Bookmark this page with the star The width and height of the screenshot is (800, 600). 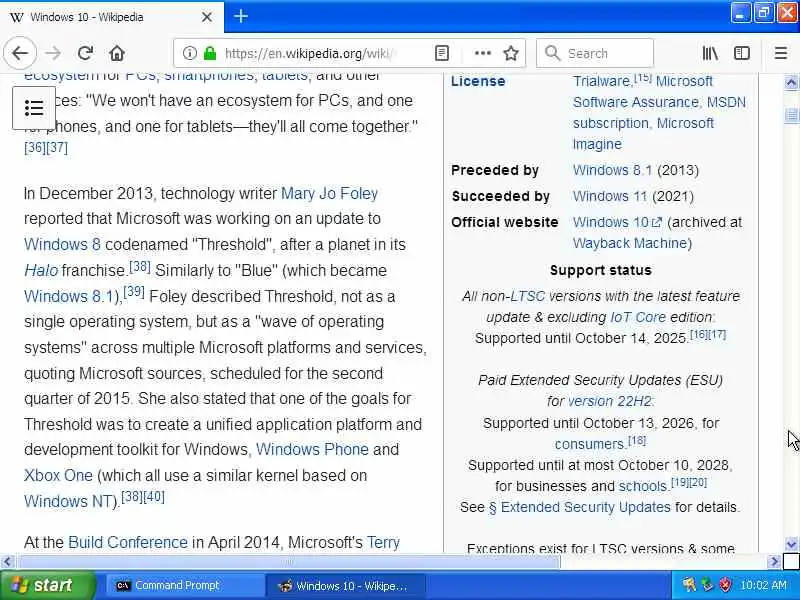(x=511, y=53)
